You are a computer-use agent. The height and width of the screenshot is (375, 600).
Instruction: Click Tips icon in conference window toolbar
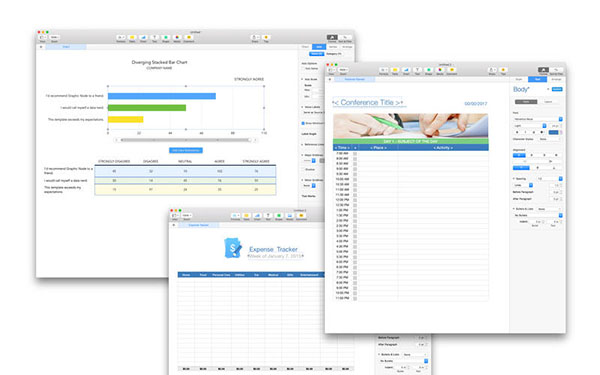[503, 70]
